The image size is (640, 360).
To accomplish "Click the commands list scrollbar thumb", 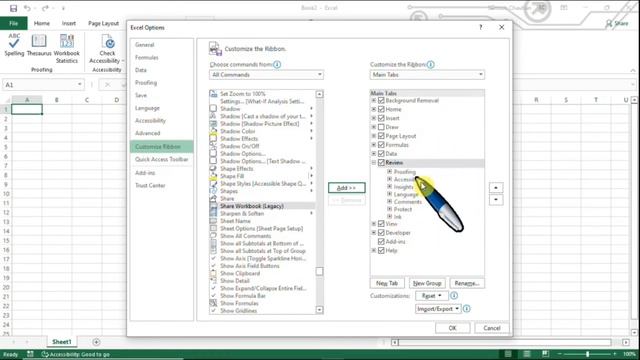I will tap(320, 271).
